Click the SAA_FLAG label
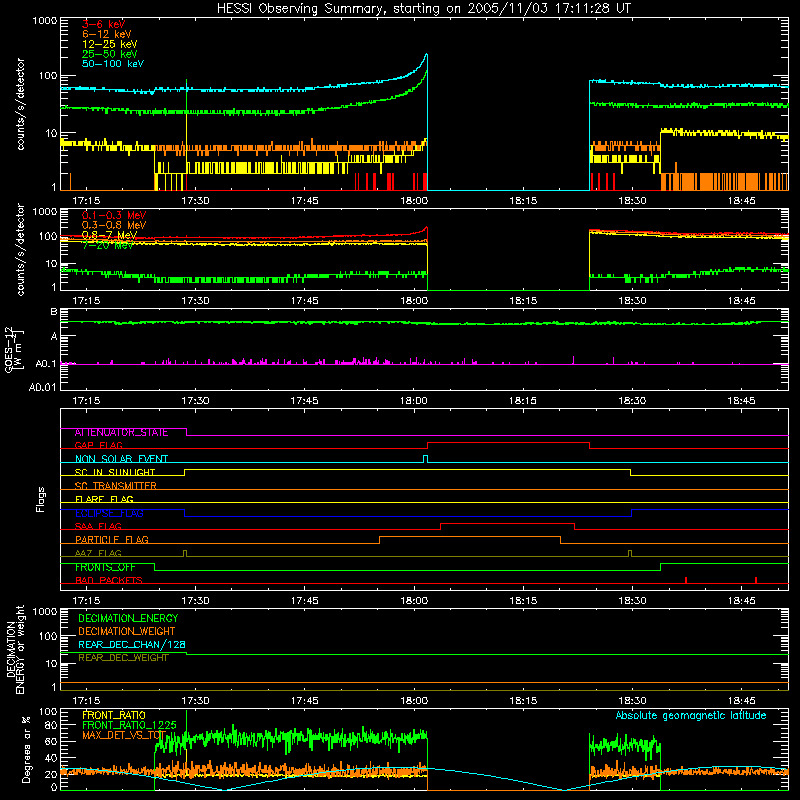The height and width of the screenshot is (800, 800). (98, 526)
